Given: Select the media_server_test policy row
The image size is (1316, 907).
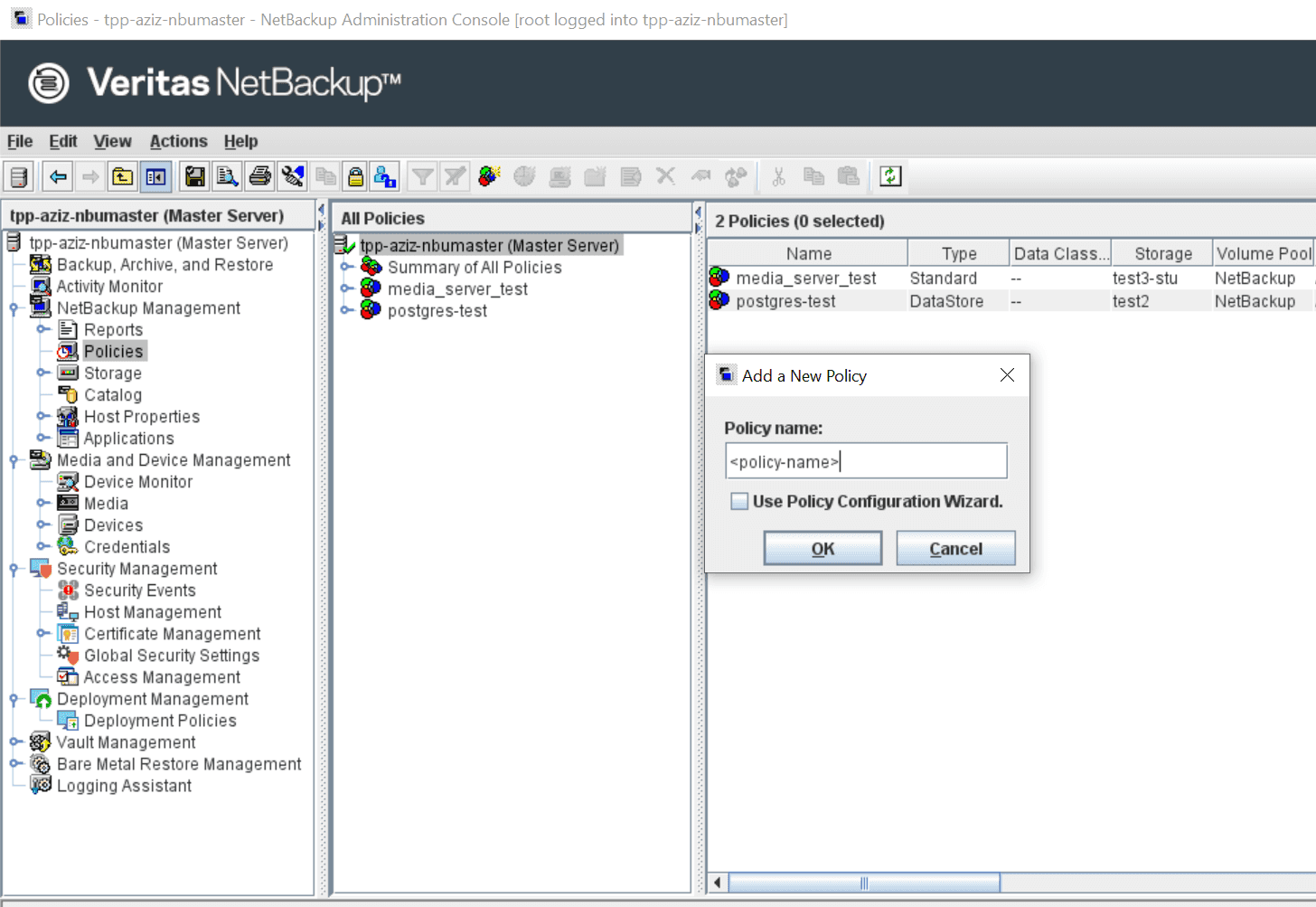Looking at the screenshot, I should (807, 278).
